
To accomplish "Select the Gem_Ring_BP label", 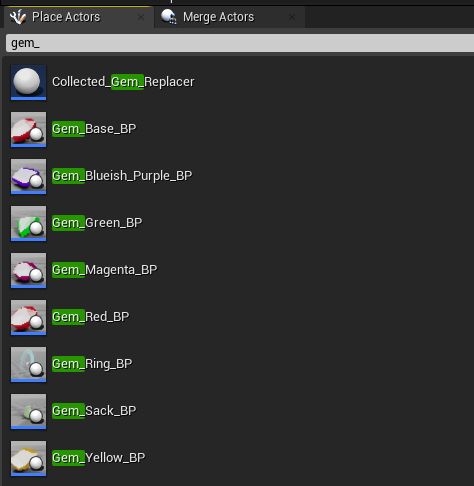I will pos(92,364).
